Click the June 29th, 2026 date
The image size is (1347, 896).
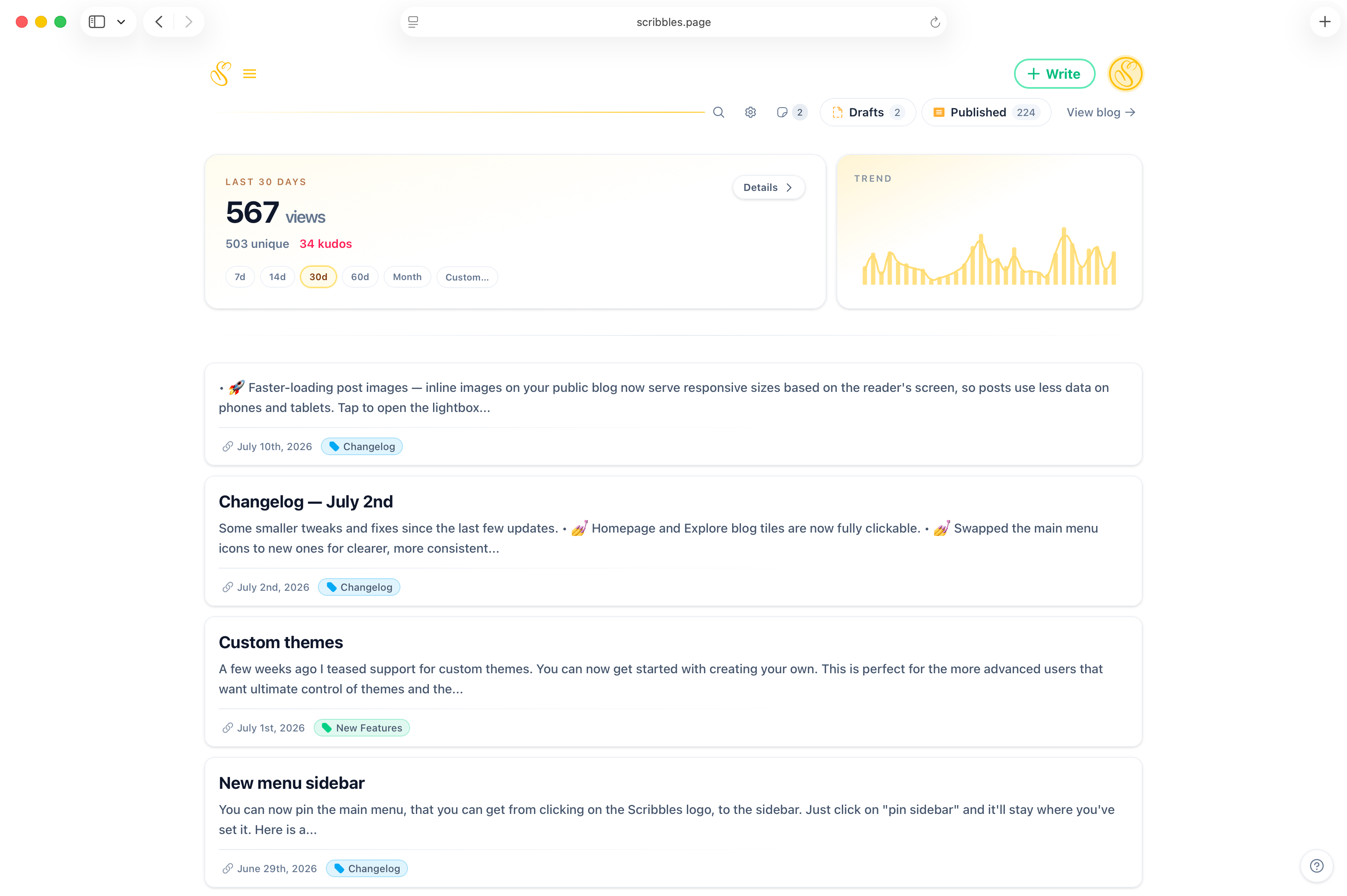click(276, 868)
